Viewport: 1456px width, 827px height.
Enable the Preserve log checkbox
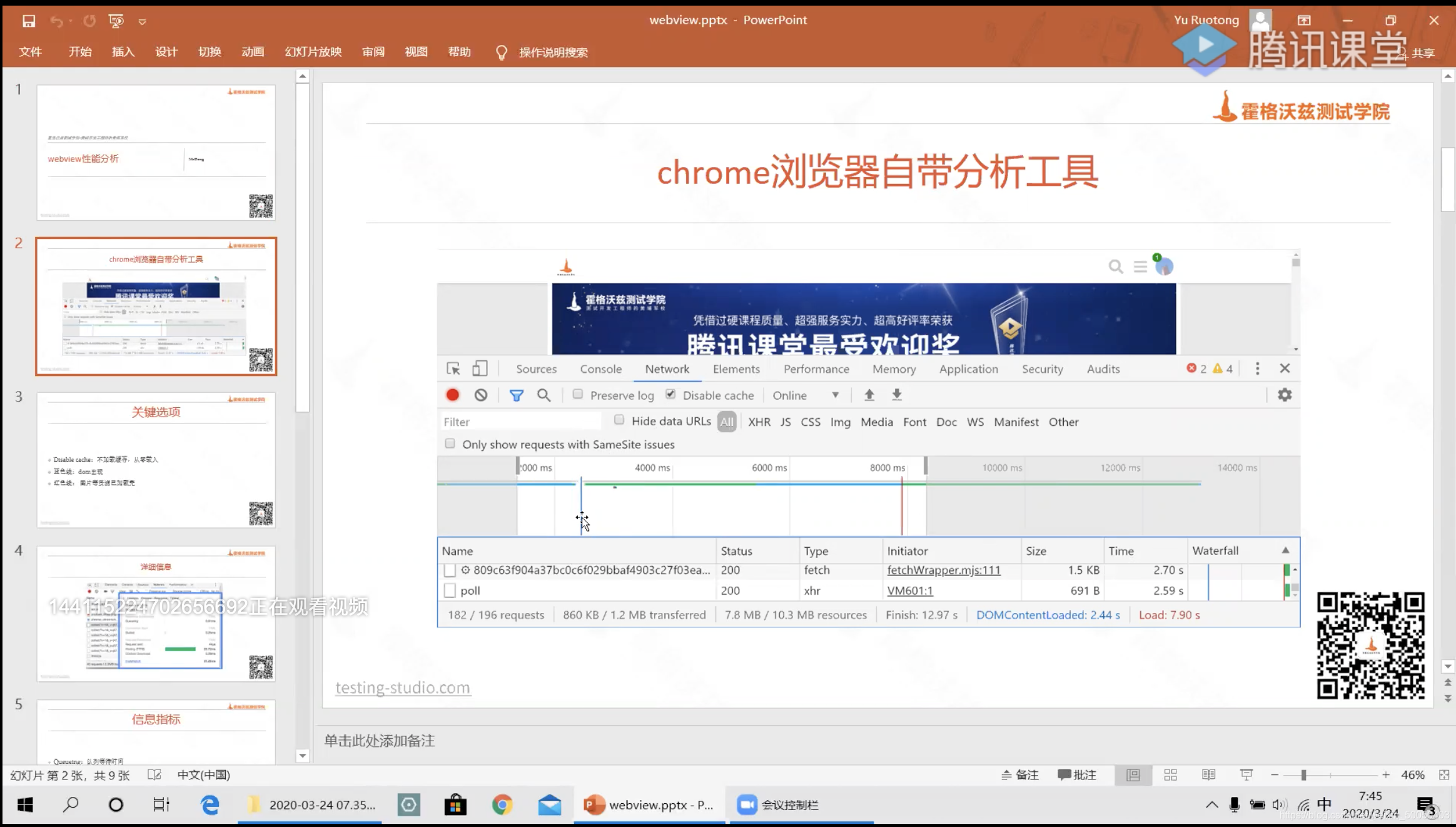[x=577, y=395]
